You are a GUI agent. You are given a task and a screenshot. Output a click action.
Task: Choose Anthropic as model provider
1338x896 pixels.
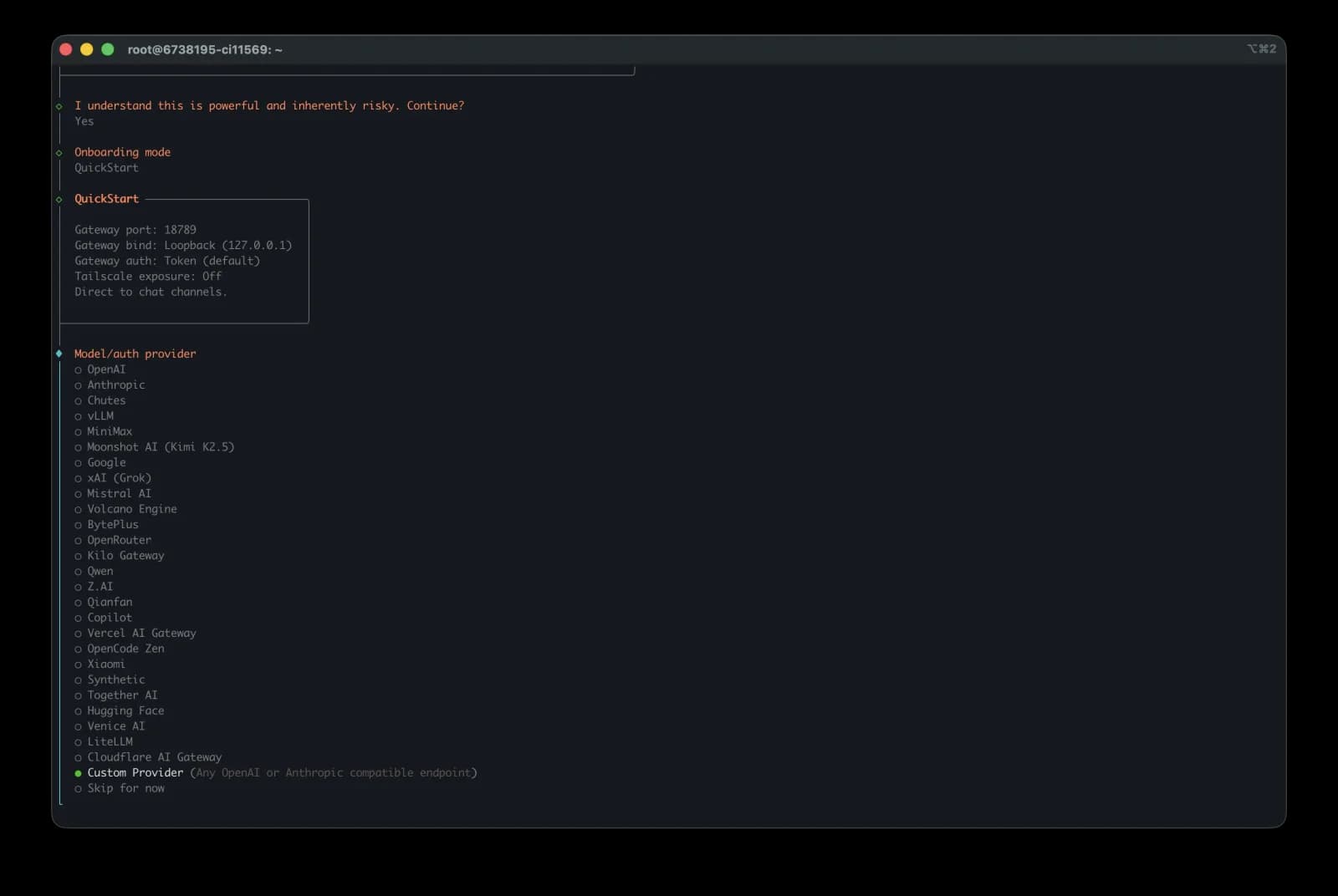coord(110,385)
